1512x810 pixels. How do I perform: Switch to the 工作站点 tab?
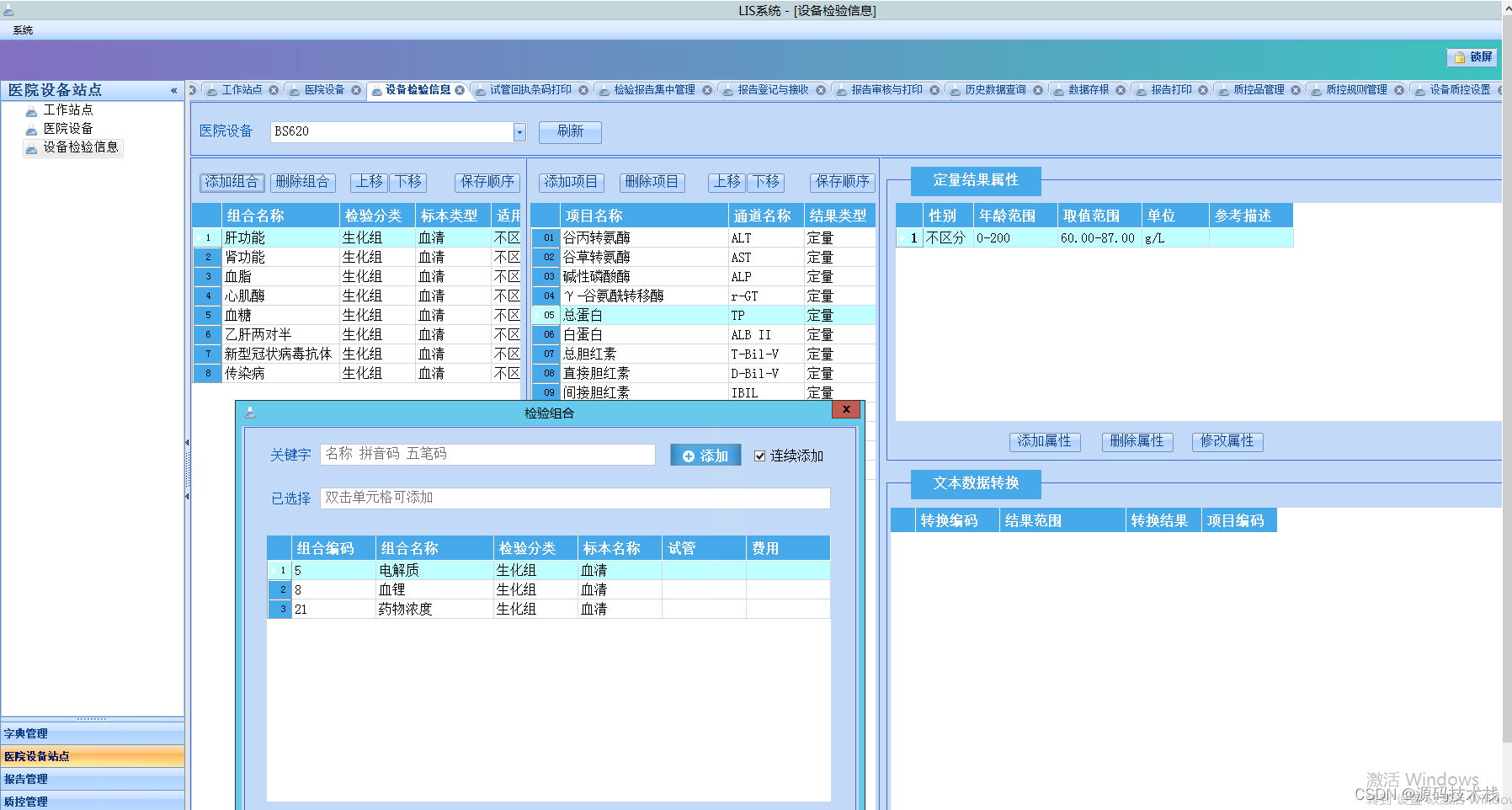[242, 90]
